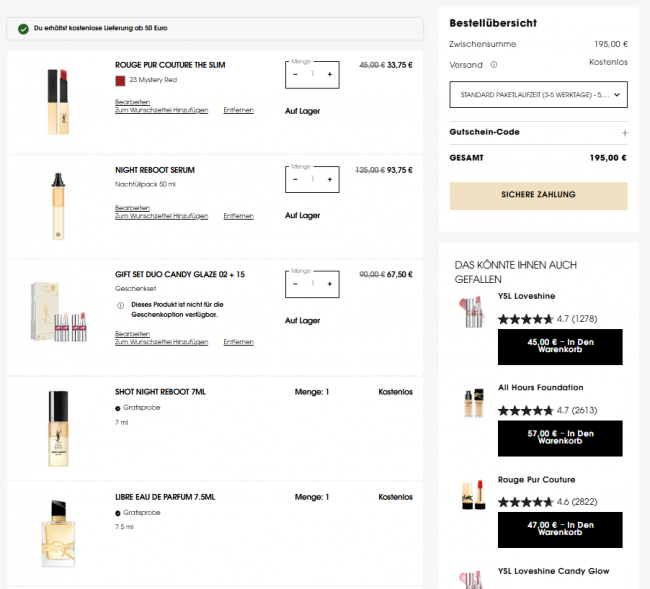Click All Hours Foundation recommendation thumbnail

[473, 403]
